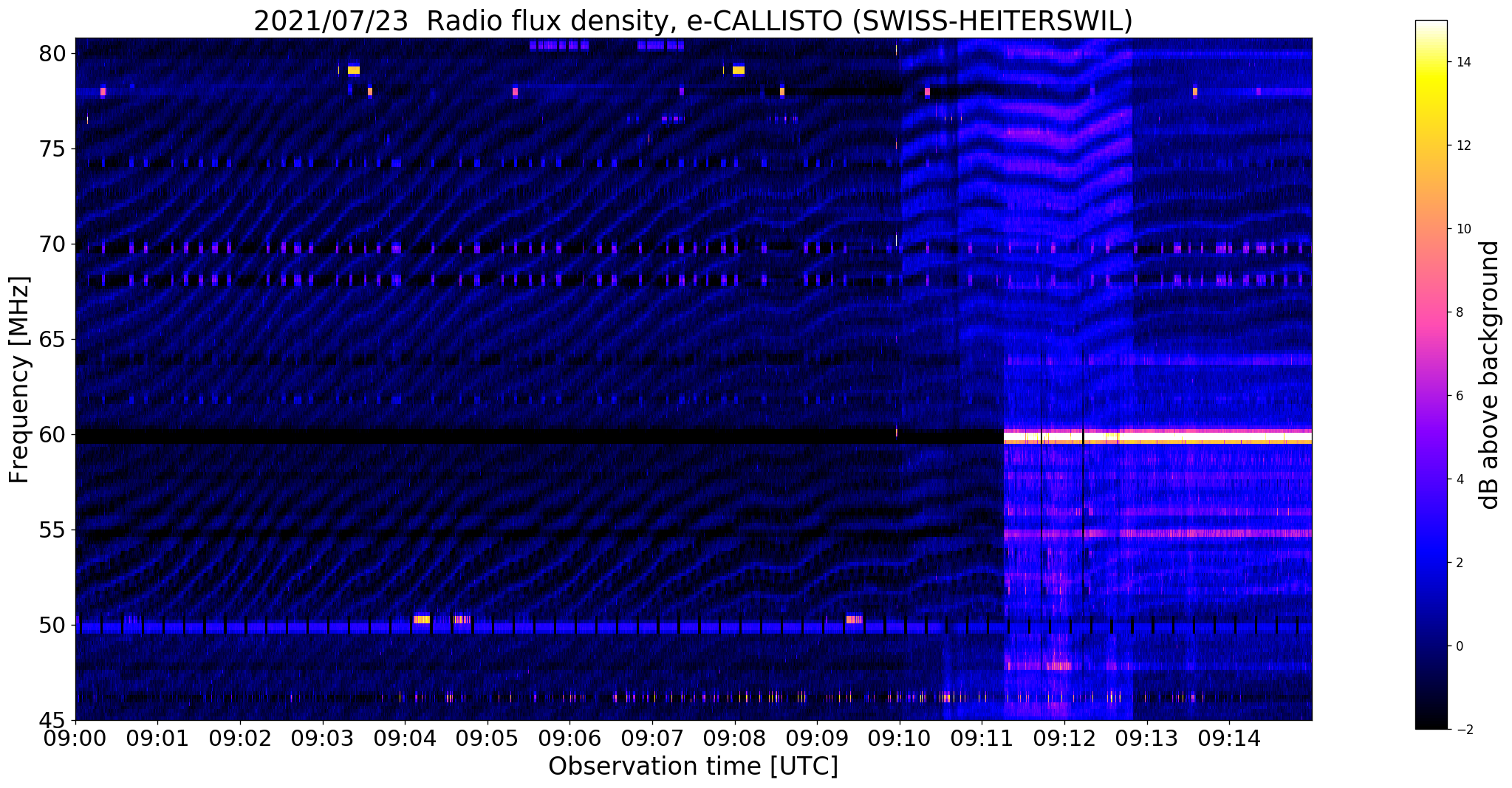
Task: Click the 55 MHz frequency tick label
Action: pyautogui.click(x=53, y=530)
